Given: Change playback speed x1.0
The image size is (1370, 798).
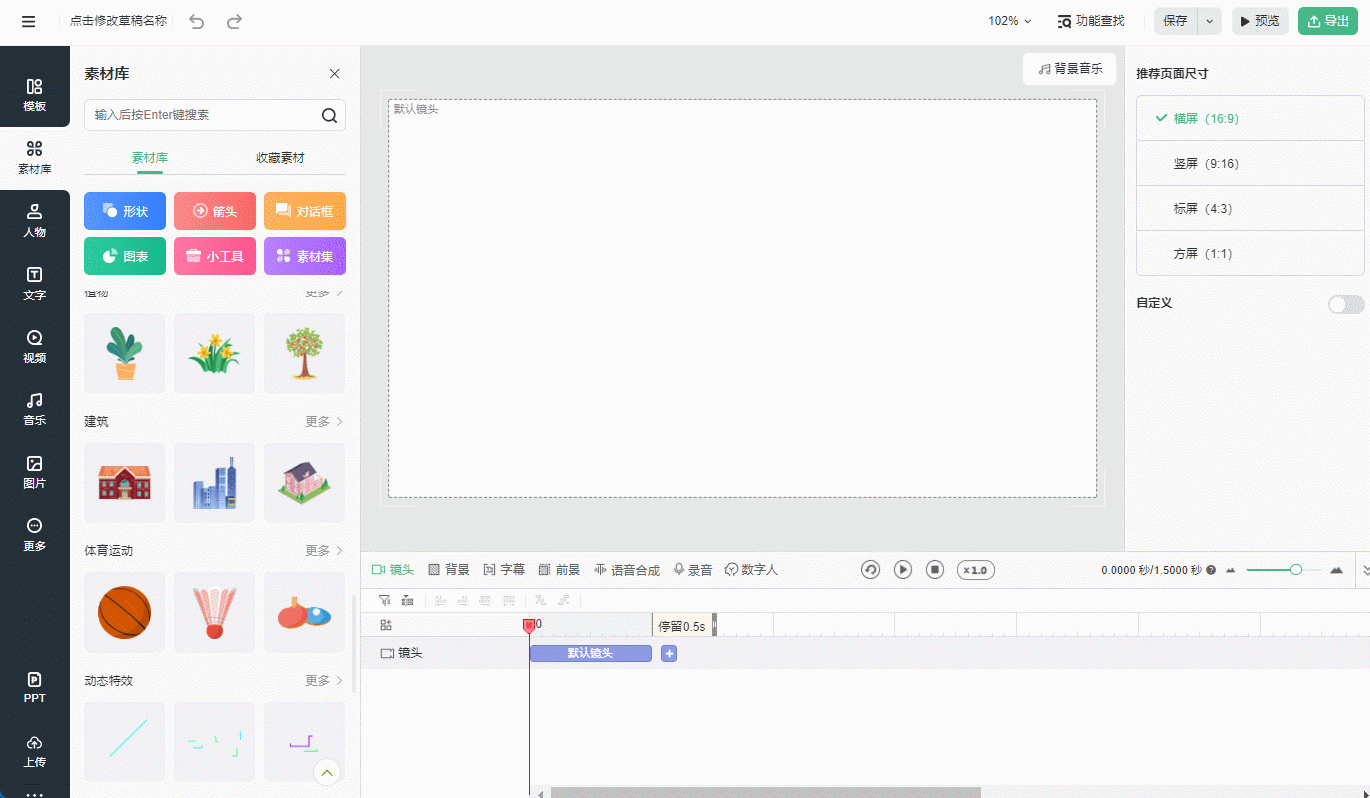Looking at the screenshot, I should point(976,570).
